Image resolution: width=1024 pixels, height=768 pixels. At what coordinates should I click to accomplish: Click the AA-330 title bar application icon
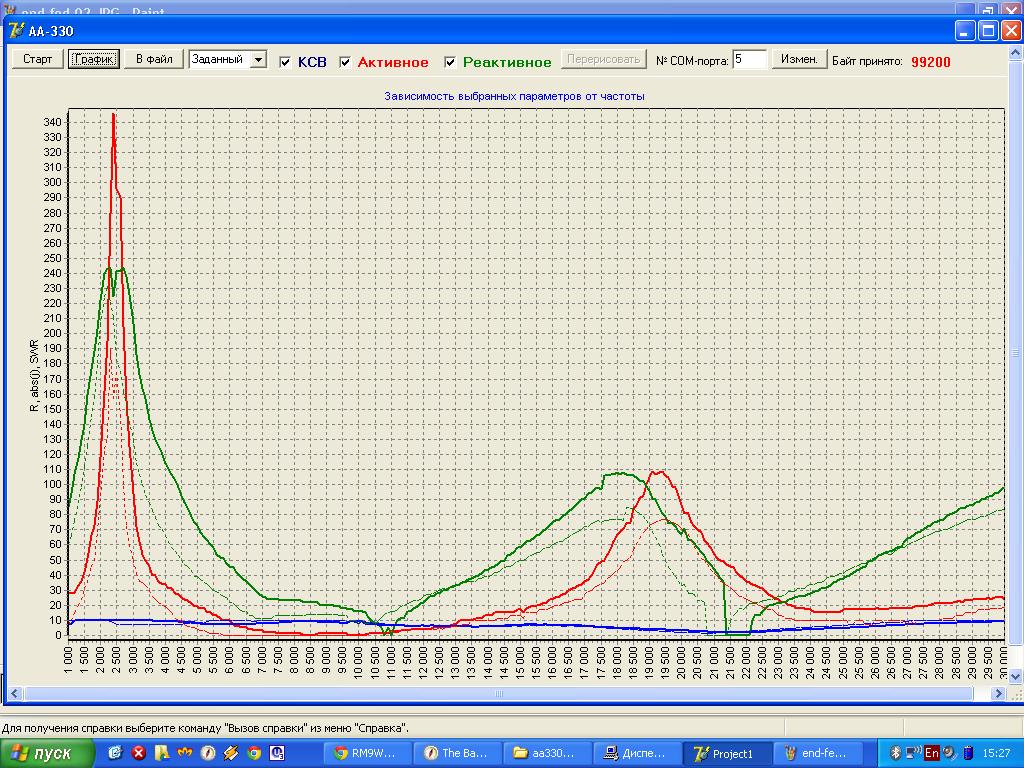(16, 31)
